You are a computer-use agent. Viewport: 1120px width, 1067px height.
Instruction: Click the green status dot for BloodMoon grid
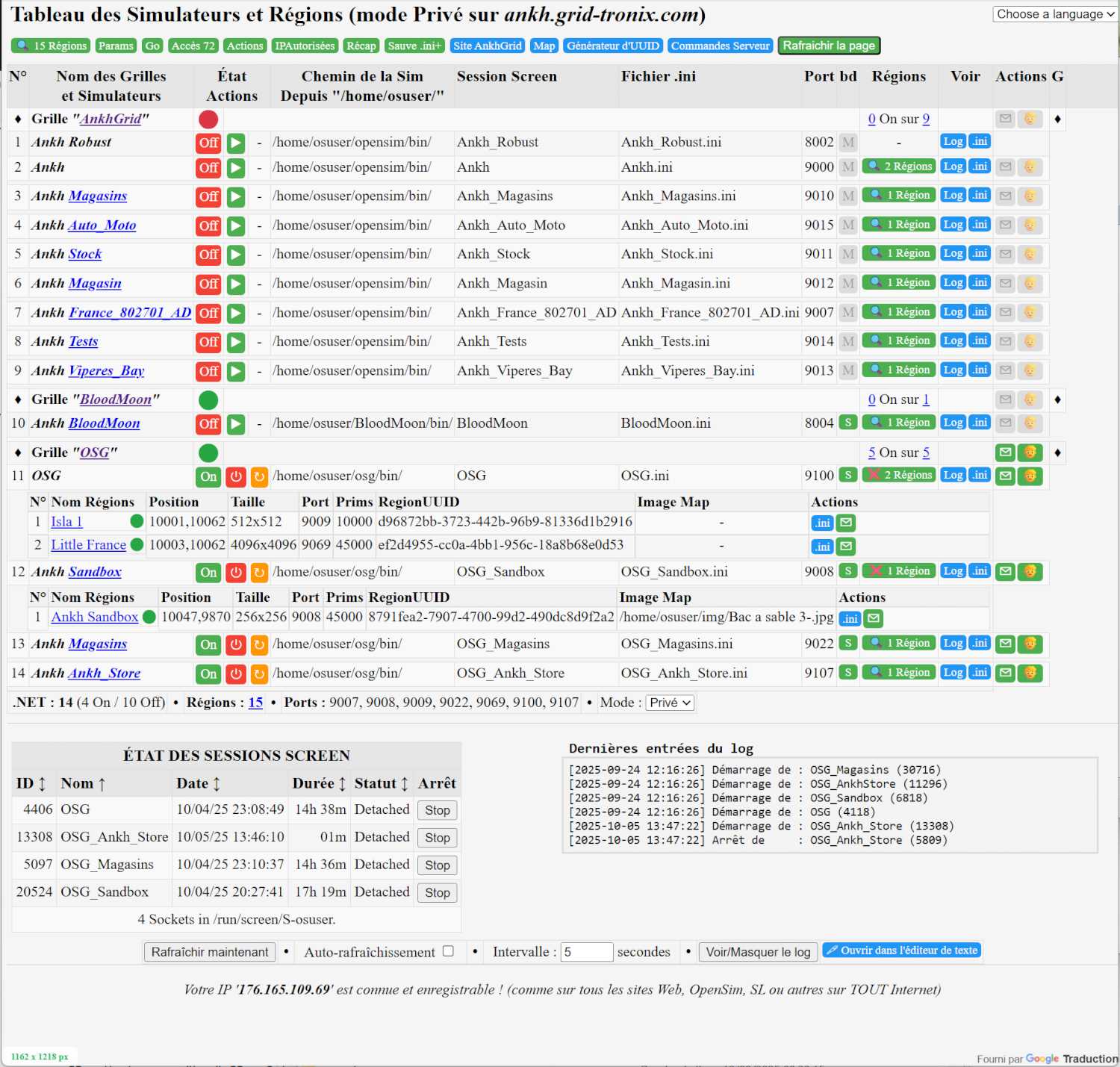click(208, 400)
